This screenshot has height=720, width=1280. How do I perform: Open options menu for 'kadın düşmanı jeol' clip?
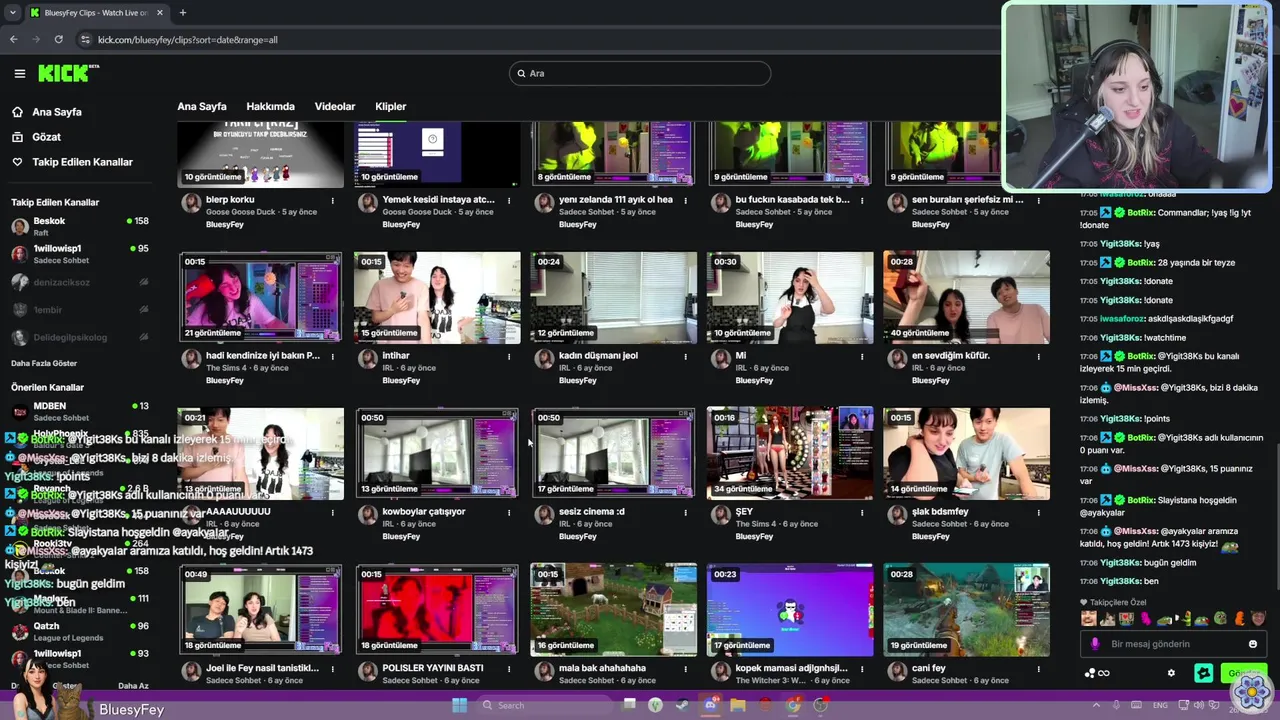click(686, 356)
